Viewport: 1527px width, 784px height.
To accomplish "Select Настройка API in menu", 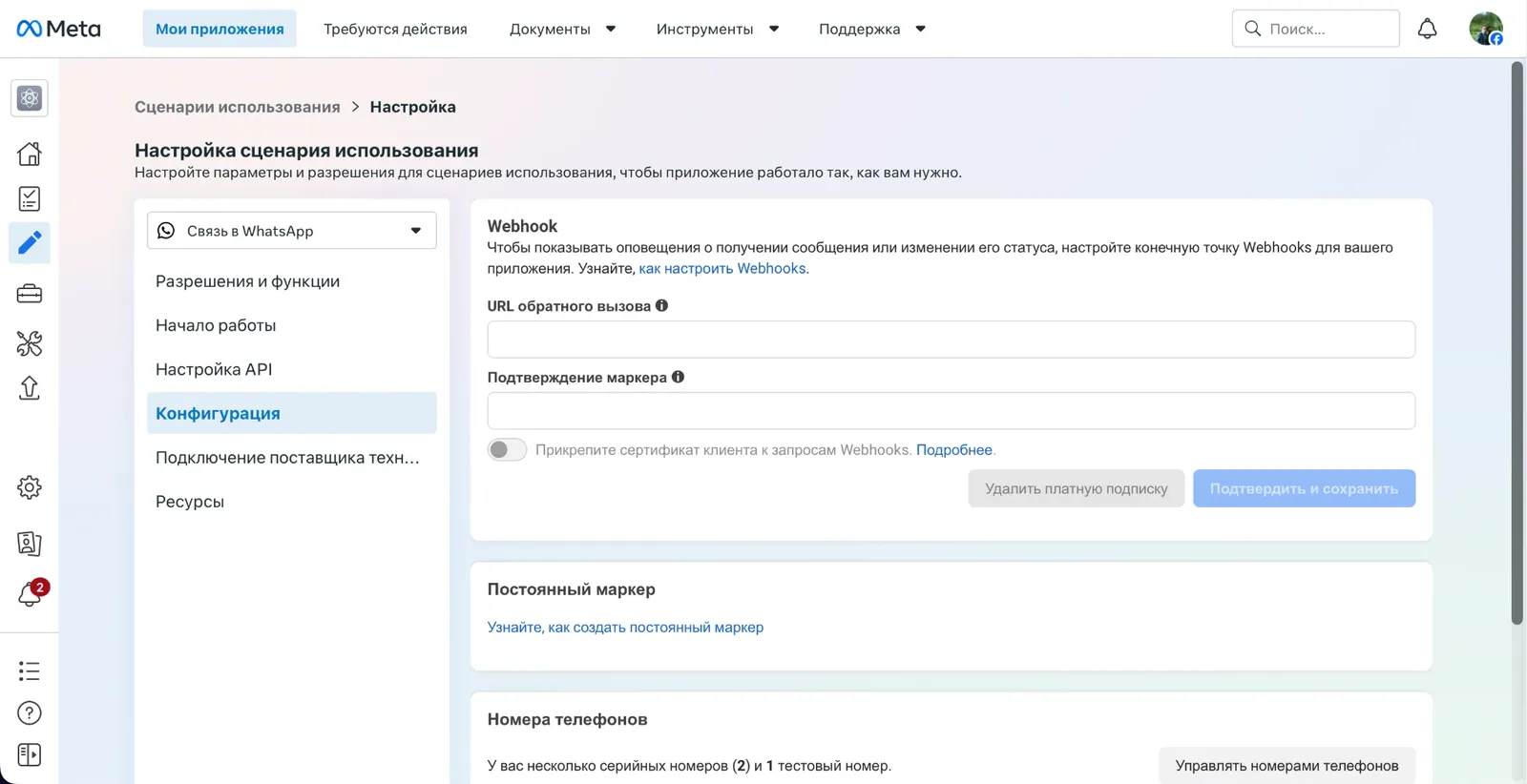I will (x=292, y=369).
